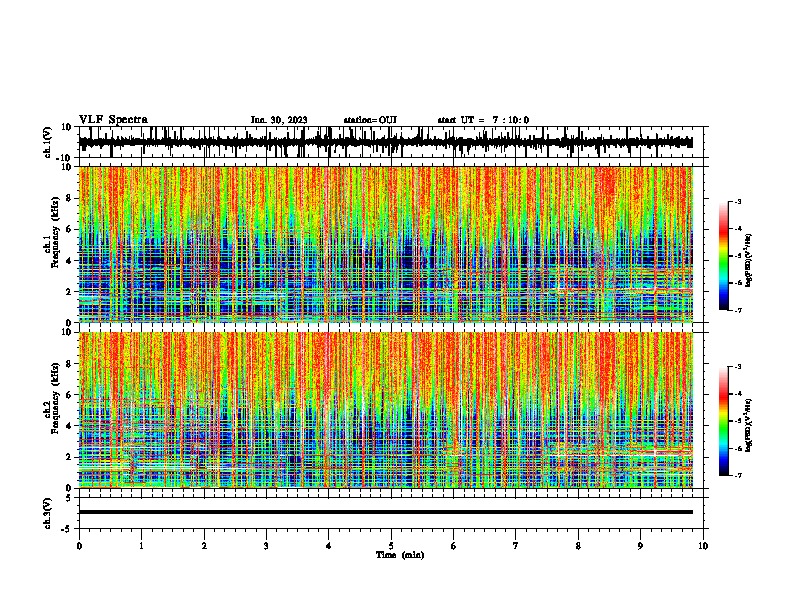Select the date text "Jan. 30, 2023"
This screenshot has height=612, width=792.
279,120
